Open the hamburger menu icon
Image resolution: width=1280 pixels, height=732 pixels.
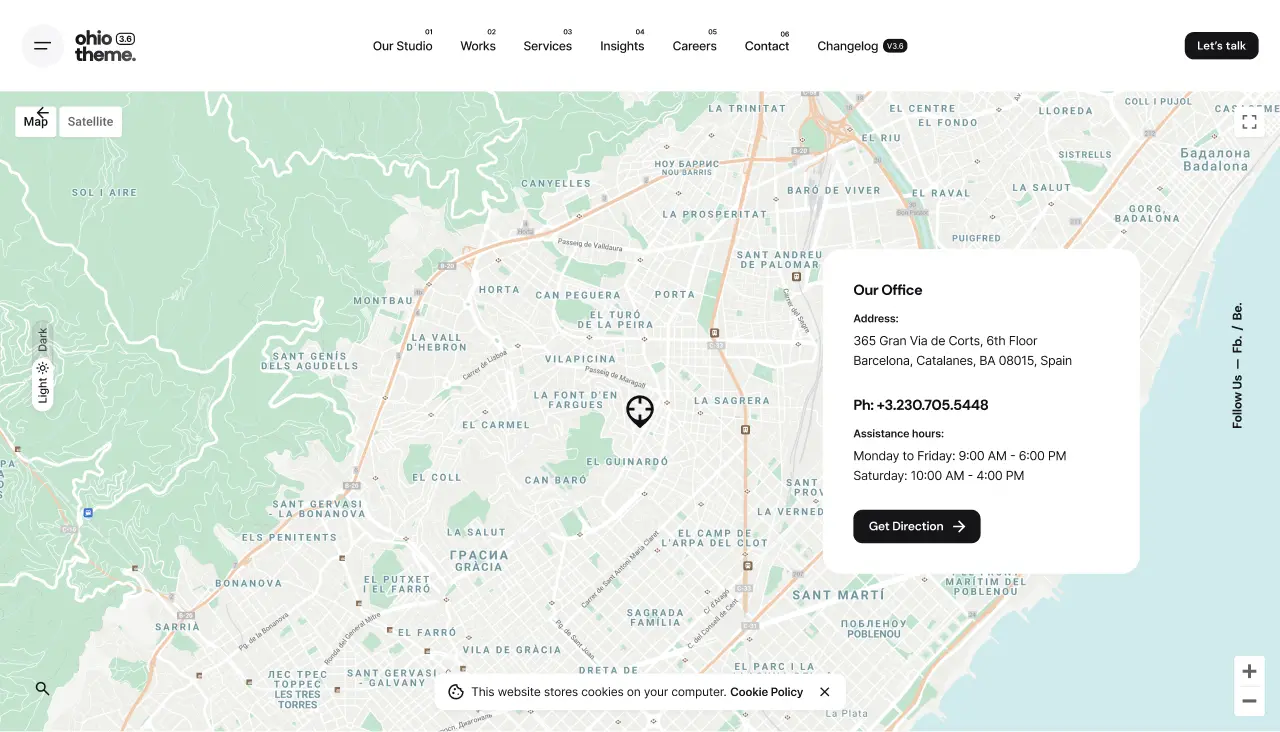pos(42,46)
